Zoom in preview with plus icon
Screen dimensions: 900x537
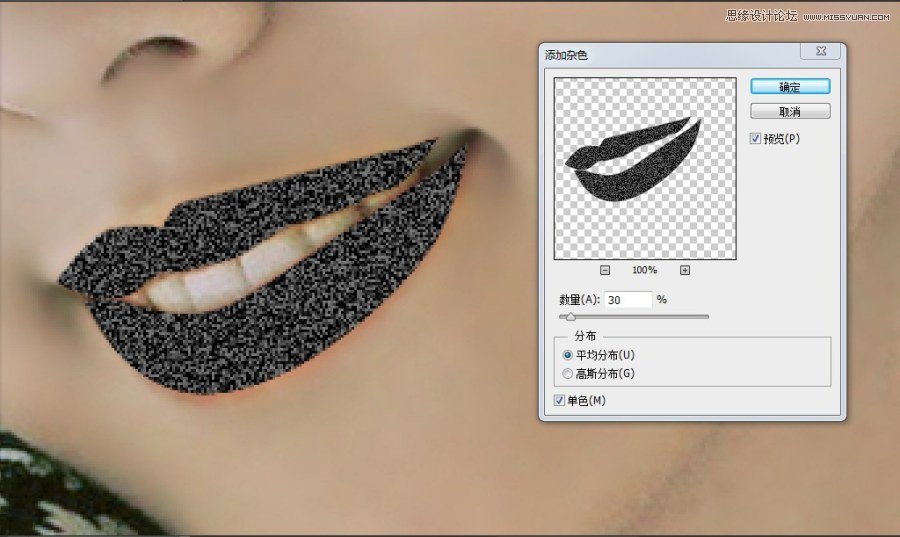coord(685,270)
